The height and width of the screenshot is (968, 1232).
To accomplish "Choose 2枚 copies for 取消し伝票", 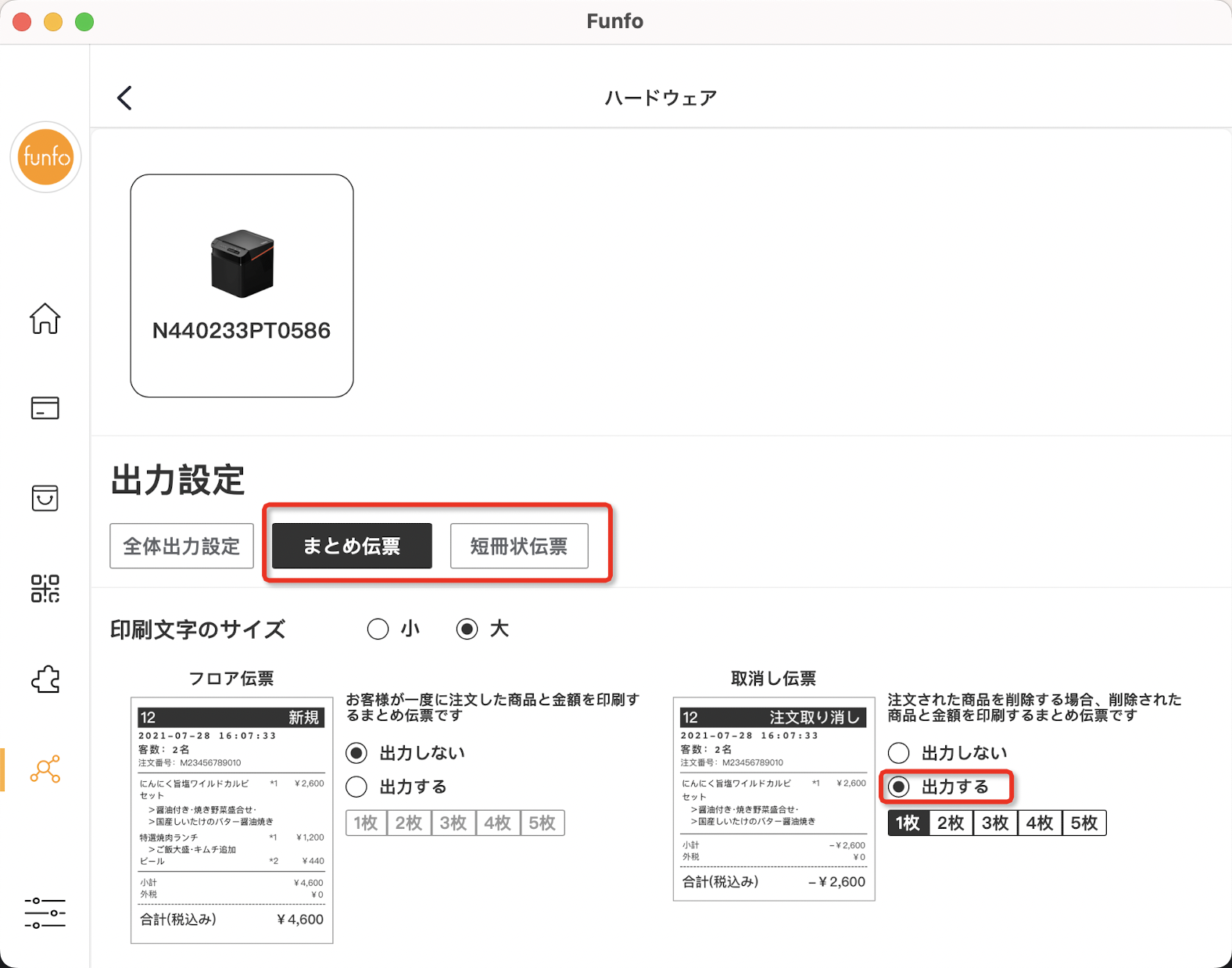I will (951, 823).
